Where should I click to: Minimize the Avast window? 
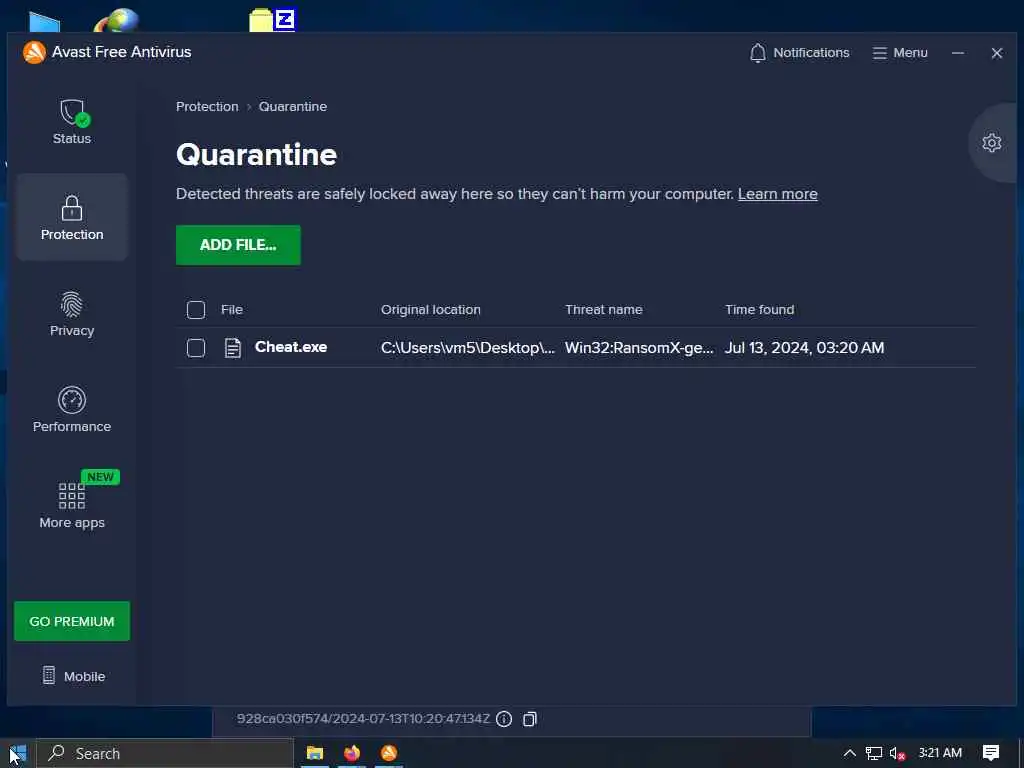click(x=957, y=53)
